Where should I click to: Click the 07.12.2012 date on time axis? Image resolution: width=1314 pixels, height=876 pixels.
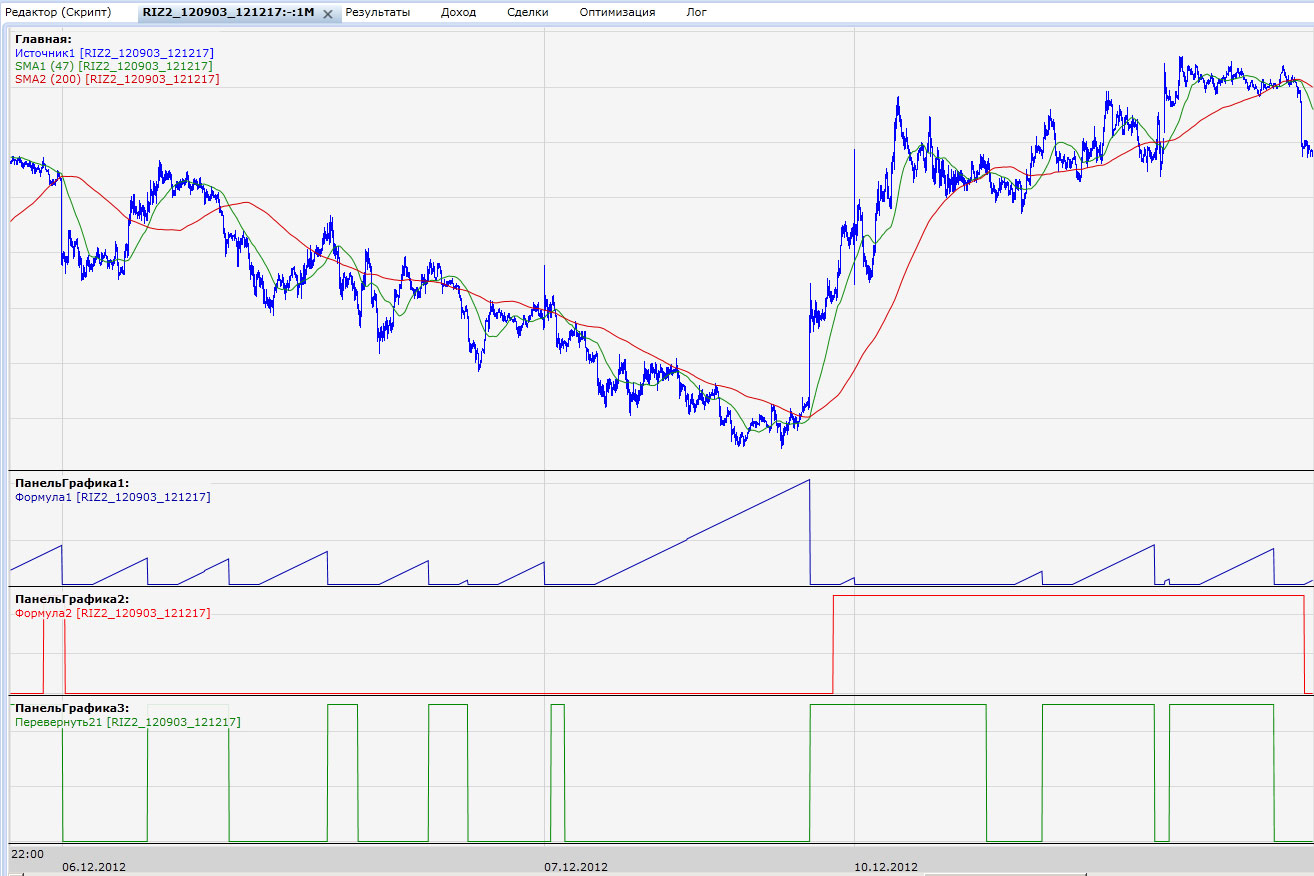click(576, 867)
